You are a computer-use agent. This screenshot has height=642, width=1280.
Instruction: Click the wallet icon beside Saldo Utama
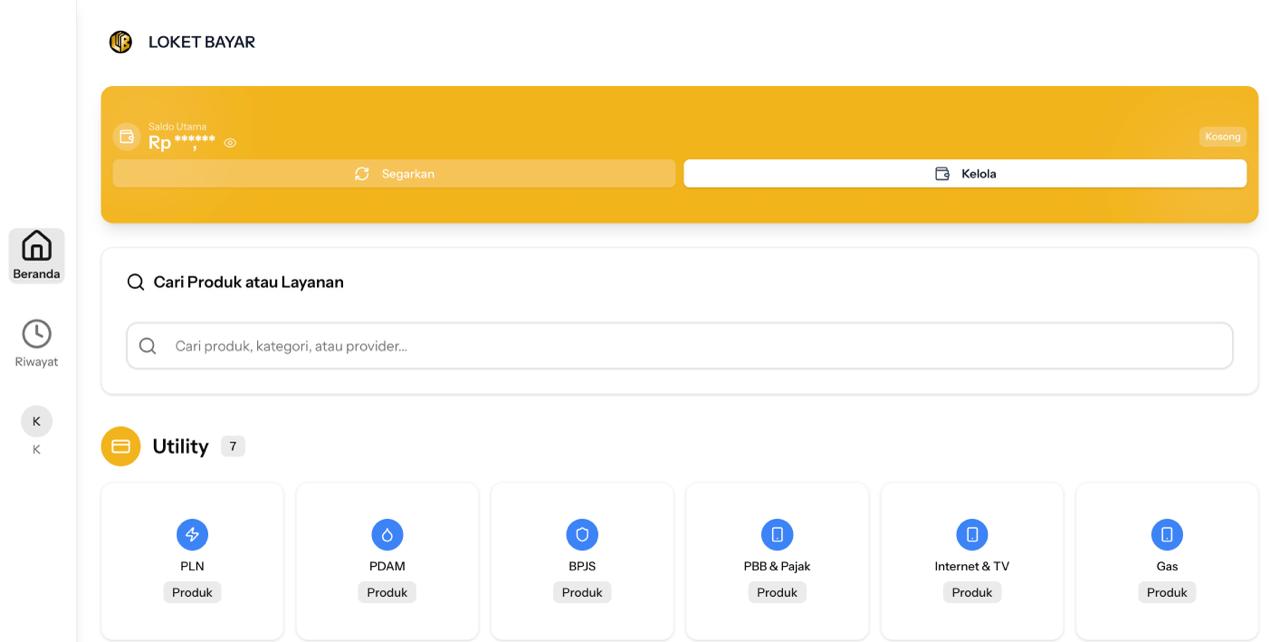(x=126, y=137)
